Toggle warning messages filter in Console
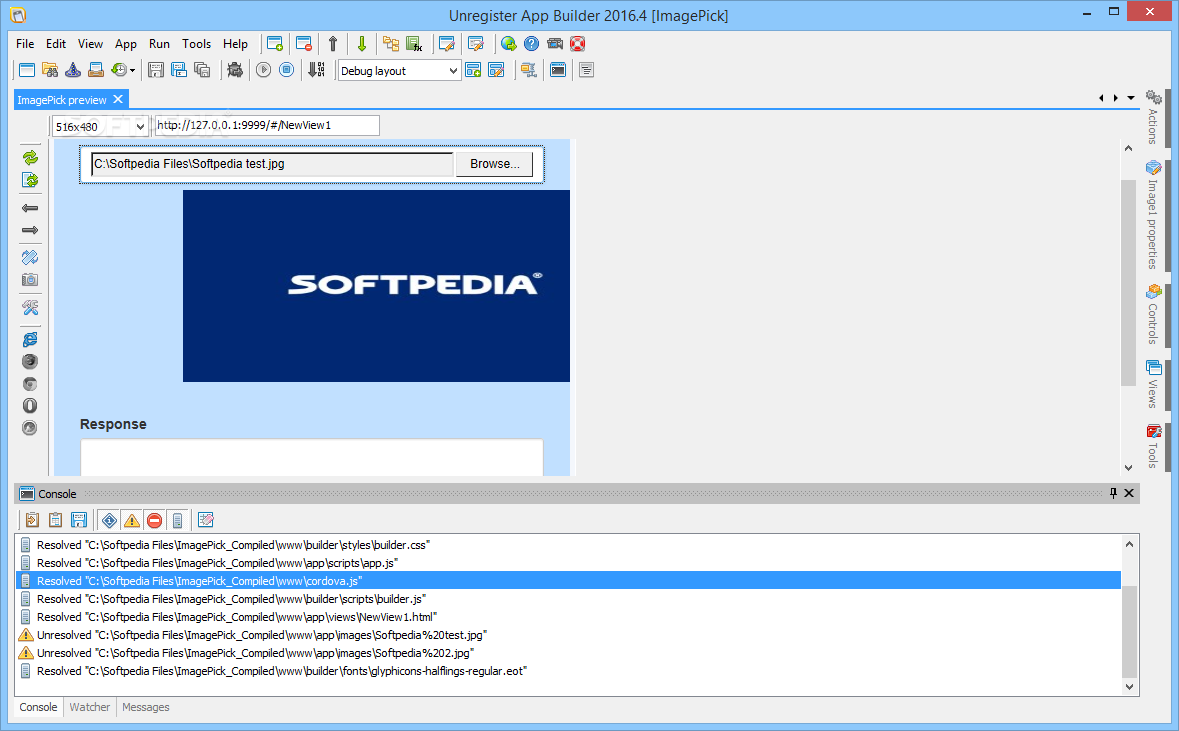 (132, 520)
